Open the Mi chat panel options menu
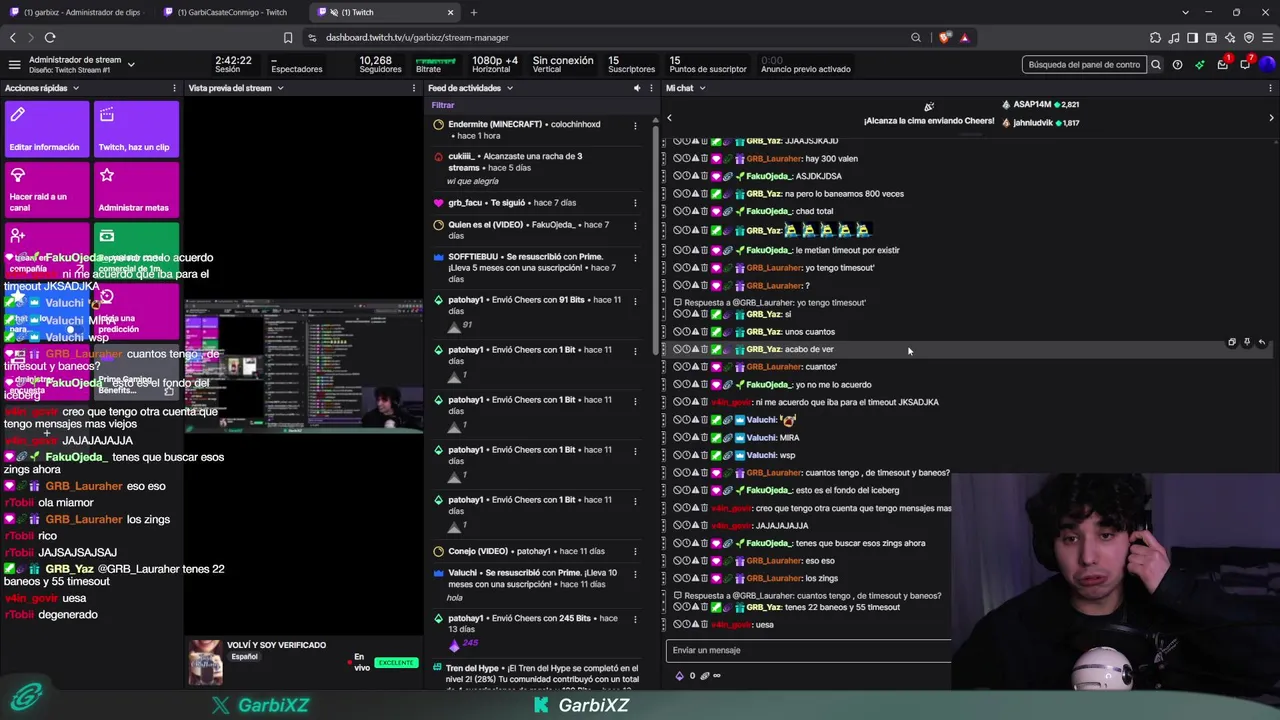The height and width of the screenshot is (720, 1280). [1271, 88]
